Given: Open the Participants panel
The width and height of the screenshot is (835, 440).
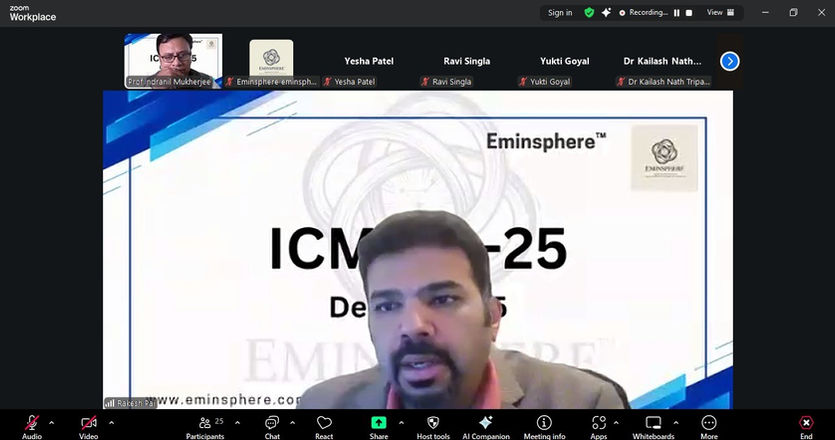Looking at the screenshot, I should click(205, 427).
